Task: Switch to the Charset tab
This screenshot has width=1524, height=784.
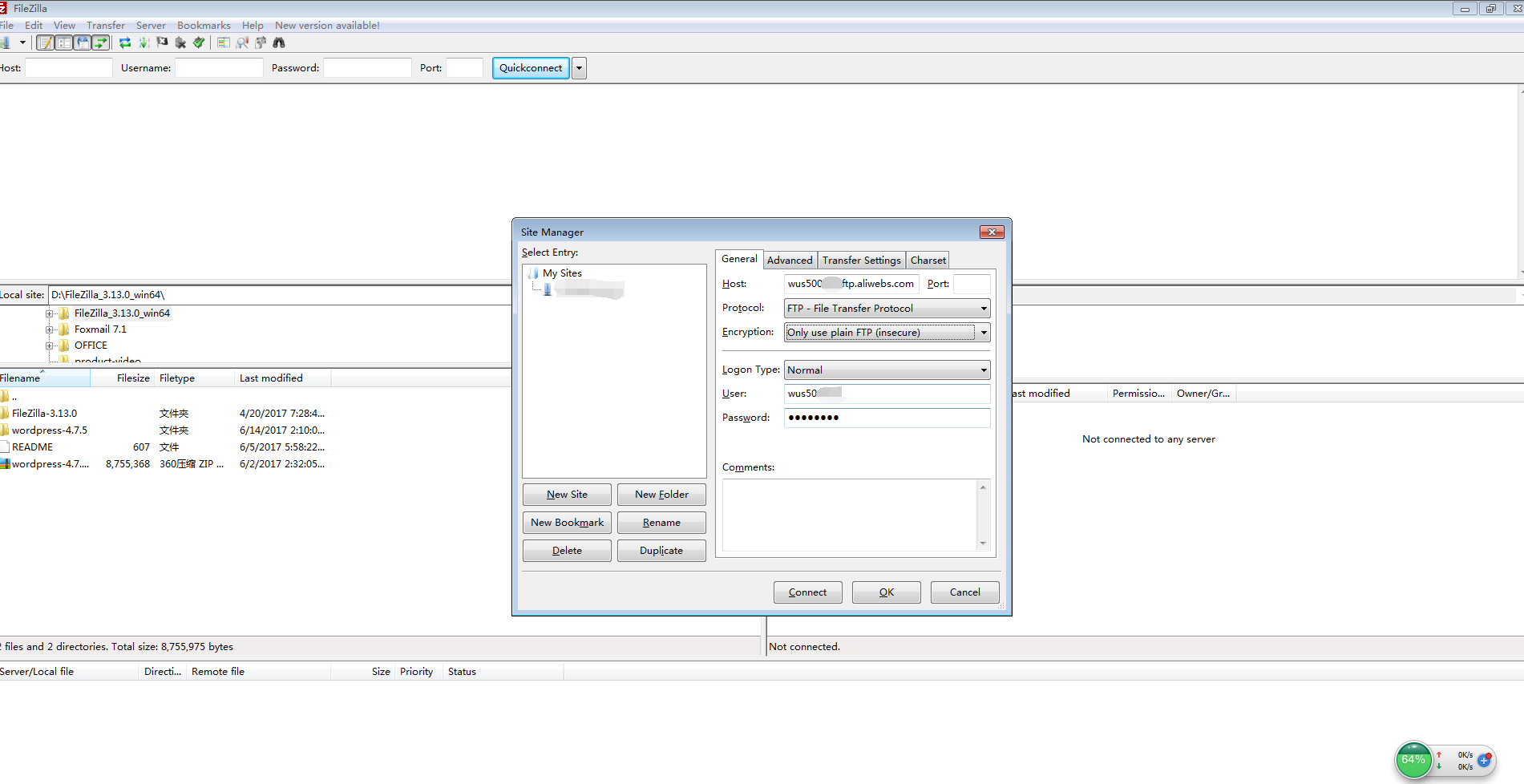Action: point(928,260)
